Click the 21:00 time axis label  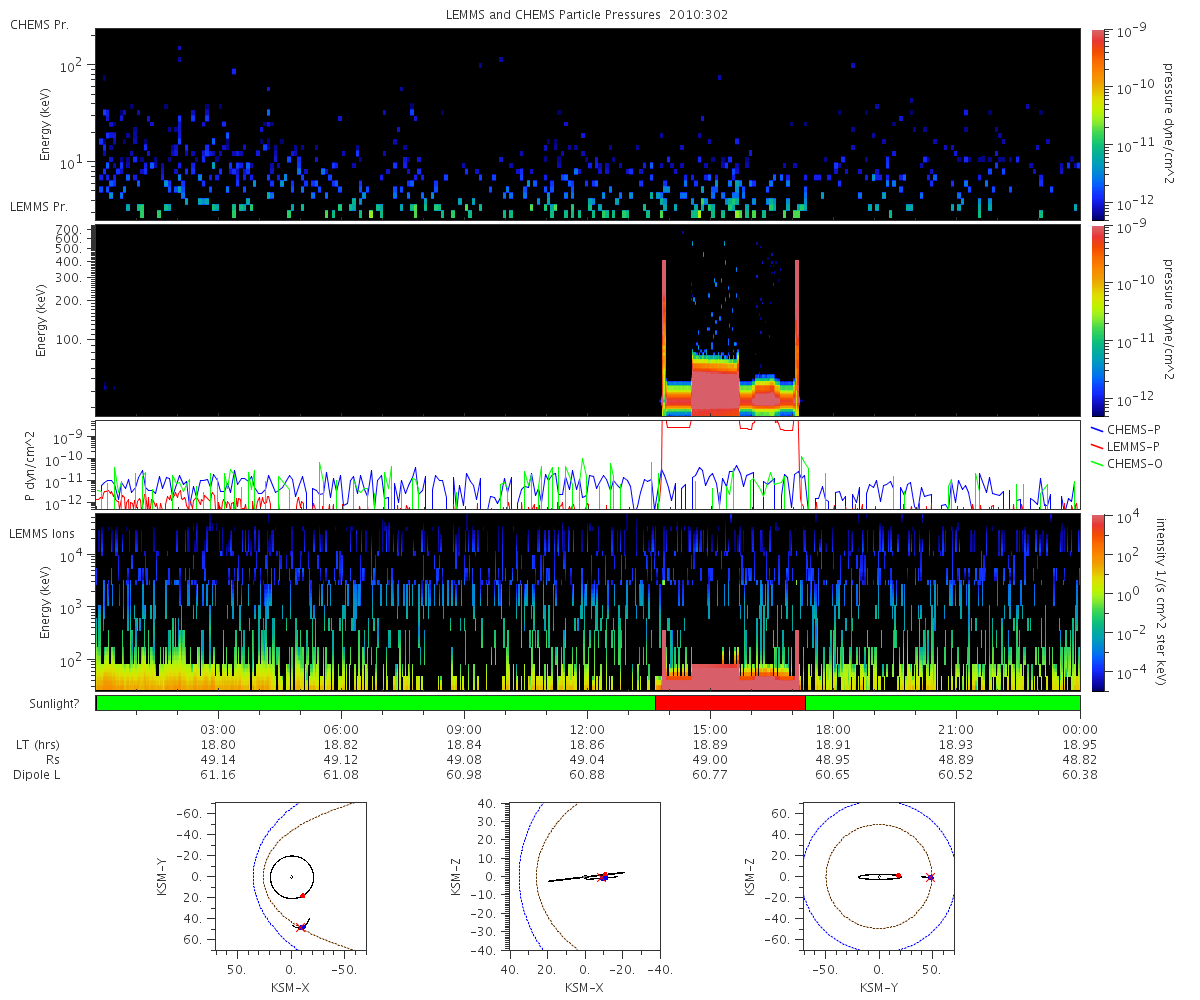click(957, 732)
